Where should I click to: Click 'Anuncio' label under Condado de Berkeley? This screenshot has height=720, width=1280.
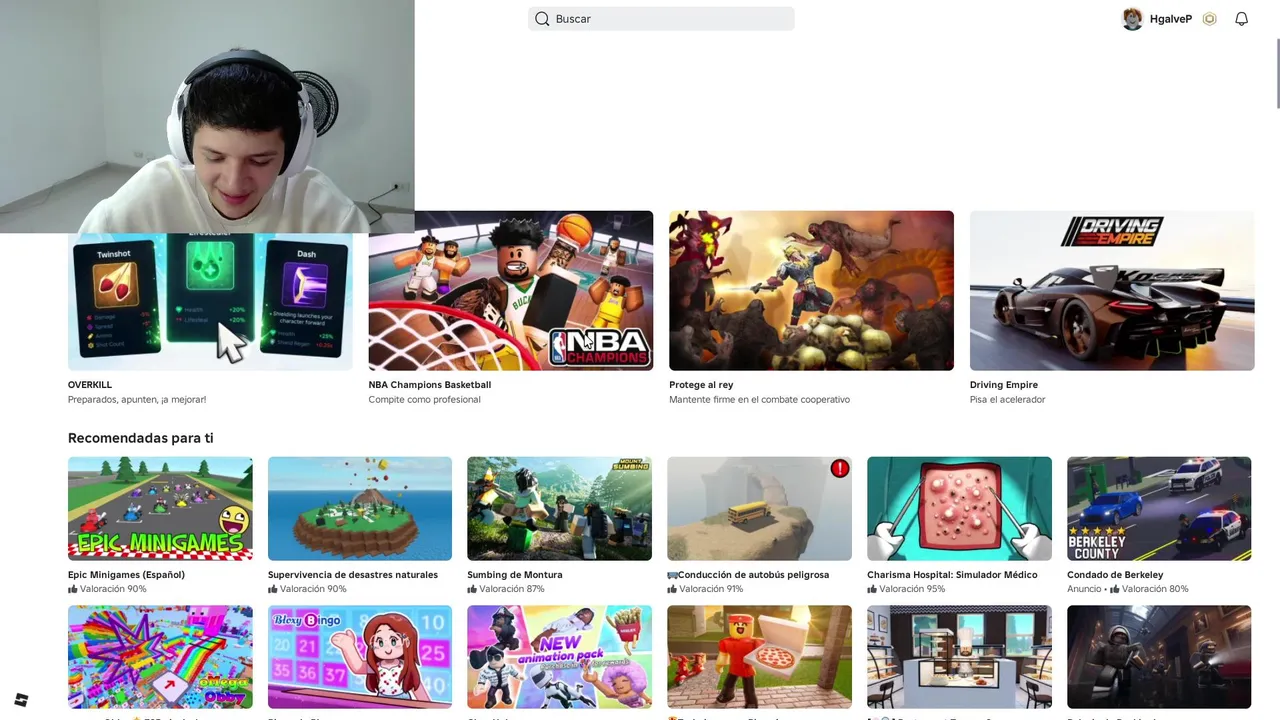pos(1084,589)
